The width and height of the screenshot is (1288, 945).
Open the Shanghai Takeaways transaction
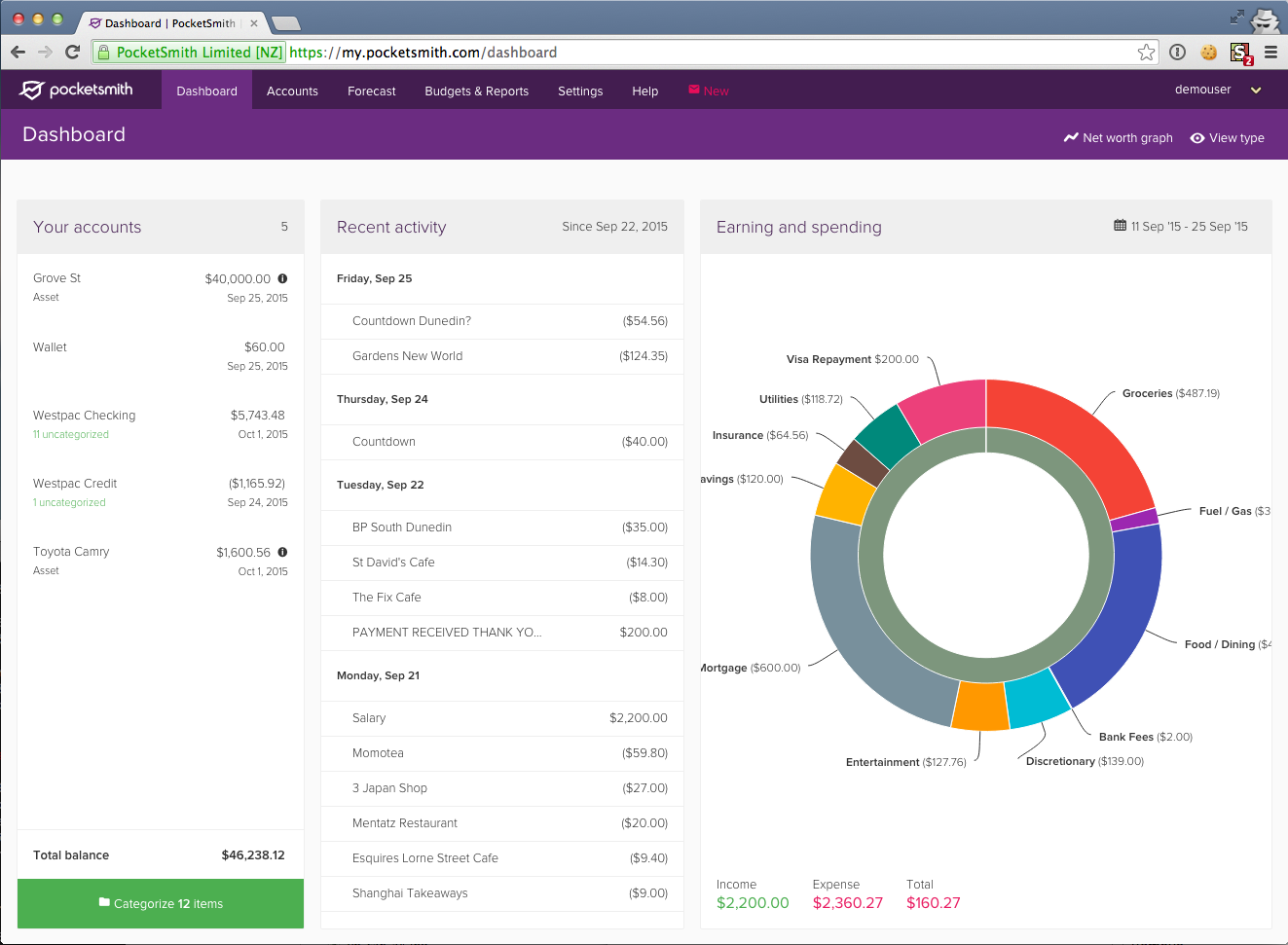tap(502, 893)
